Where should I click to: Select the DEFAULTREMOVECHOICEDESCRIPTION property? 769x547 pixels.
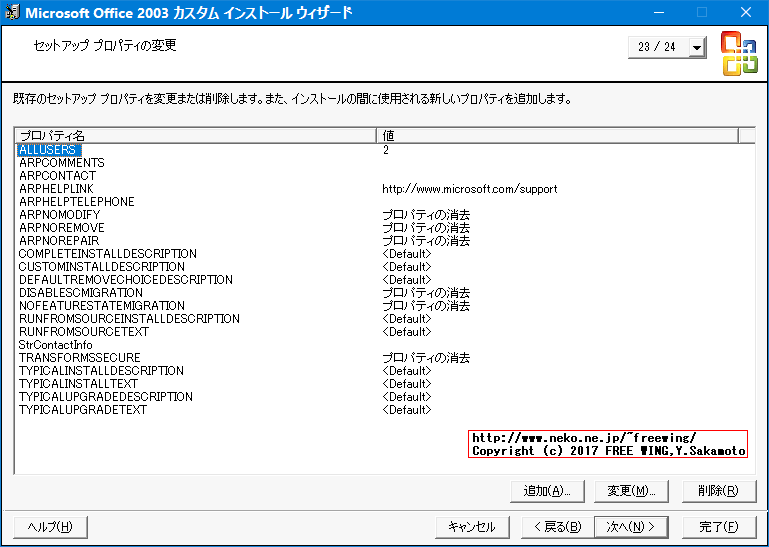(x=126, y=280)
